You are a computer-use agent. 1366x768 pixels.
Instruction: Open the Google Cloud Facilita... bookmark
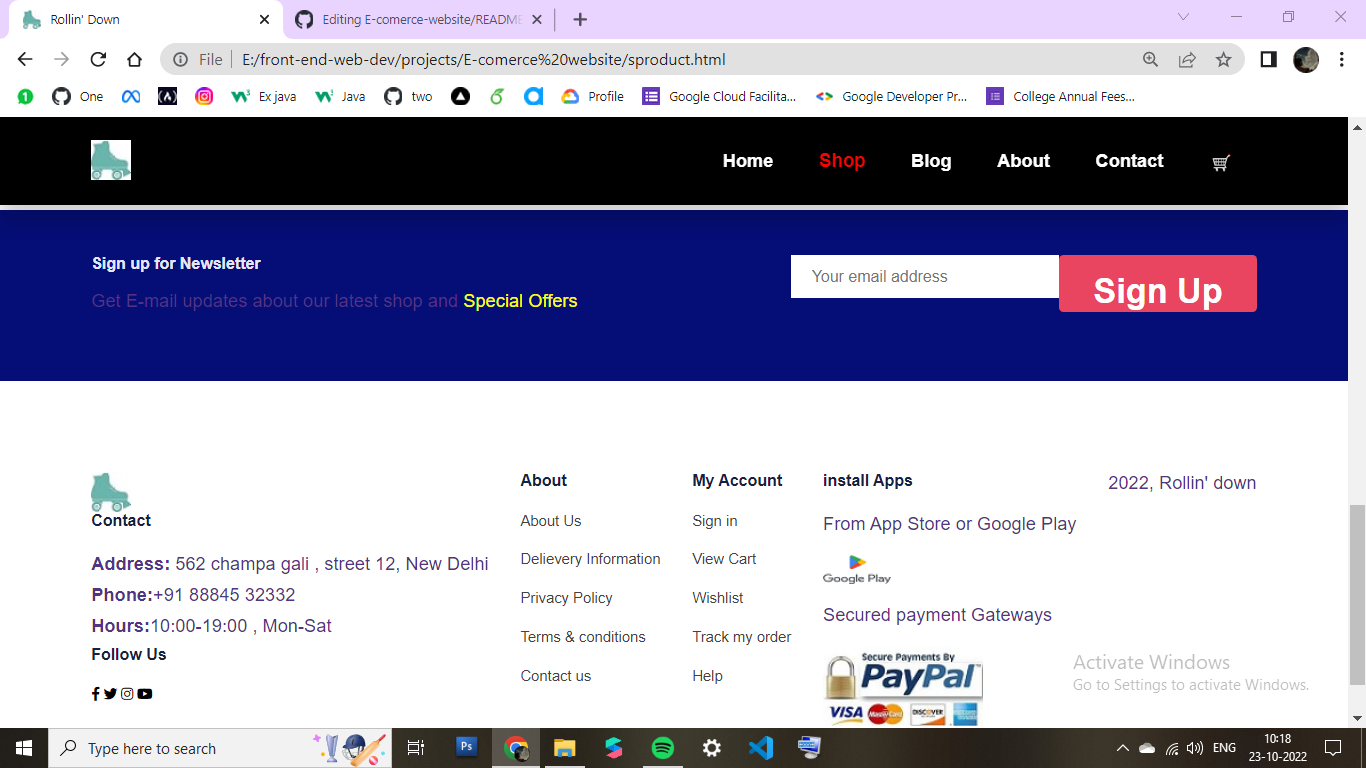[x=720, y=97]
